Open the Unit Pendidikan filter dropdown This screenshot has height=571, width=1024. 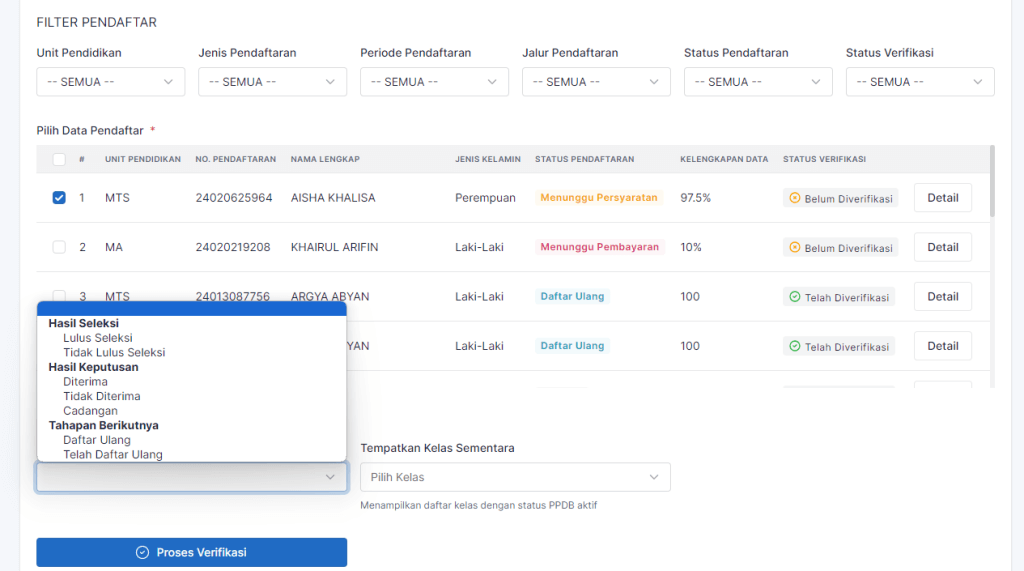tap(110, 82)
